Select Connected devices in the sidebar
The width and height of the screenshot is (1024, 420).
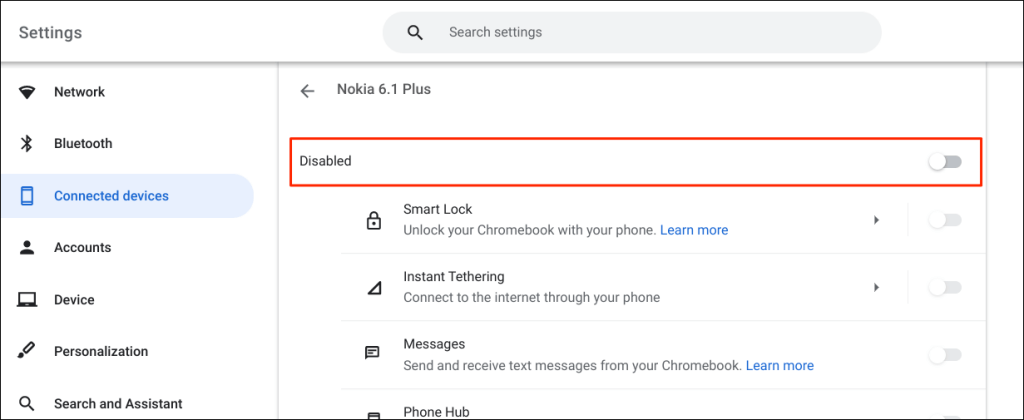pyautogui.click(x=111, y=196)
